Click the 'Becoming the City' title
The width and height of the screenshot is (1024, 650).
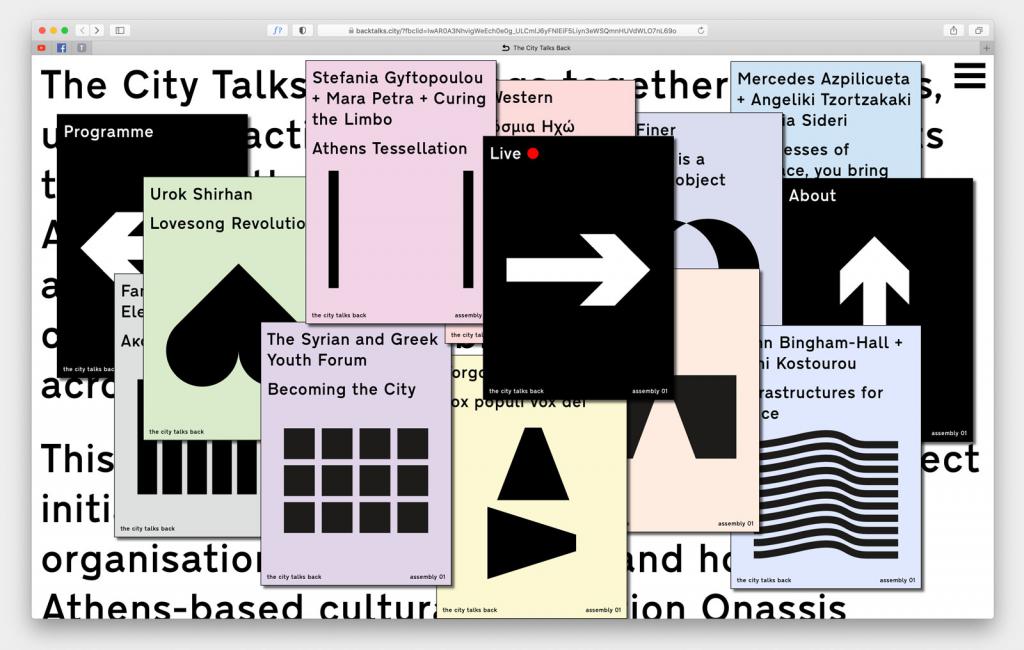(342, 389)
